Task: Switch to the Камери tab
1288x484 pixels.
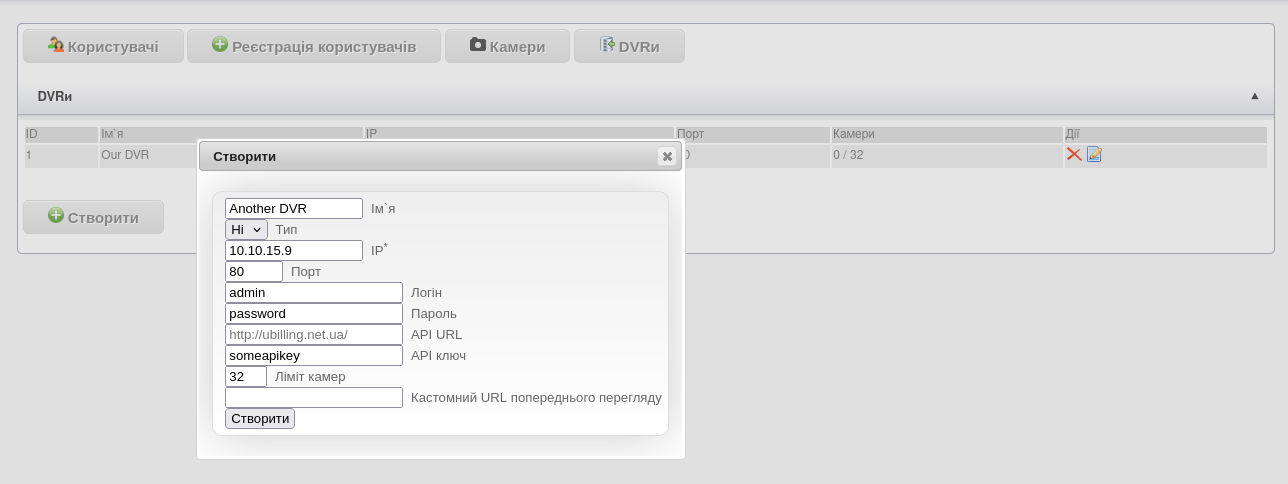Action: tap(507, 46)
